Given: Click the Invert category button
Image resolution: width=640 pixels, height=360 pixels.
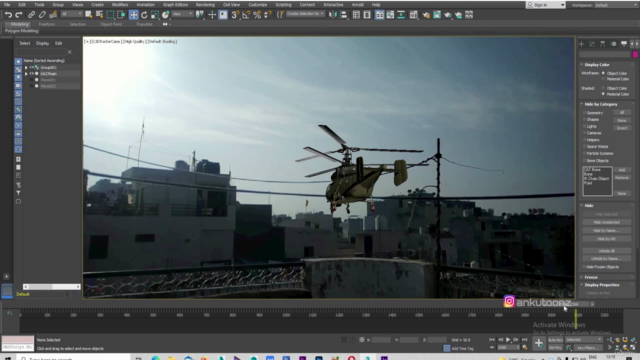Looking at the screenshot, I should (x=622, y=128).
